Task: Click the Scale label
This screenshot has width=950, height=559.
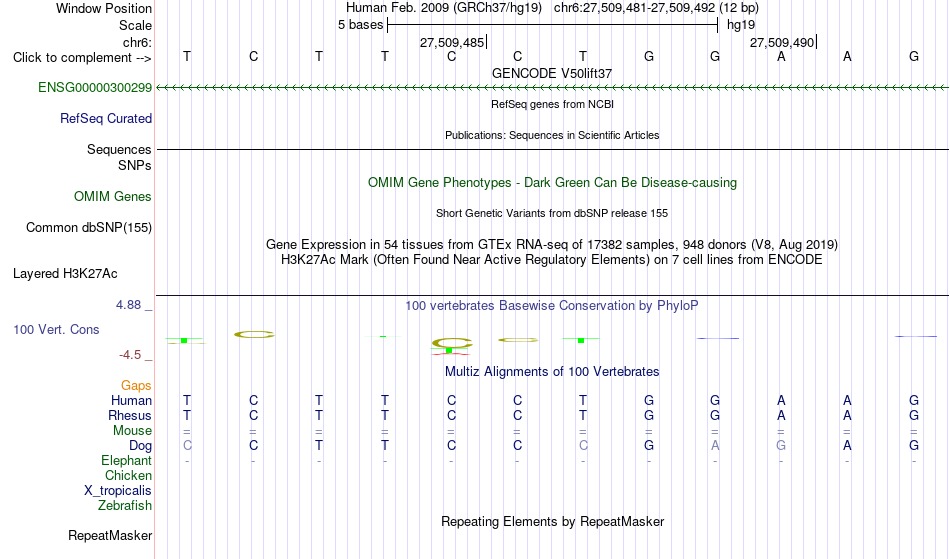Action: click(x=135, y=26)
